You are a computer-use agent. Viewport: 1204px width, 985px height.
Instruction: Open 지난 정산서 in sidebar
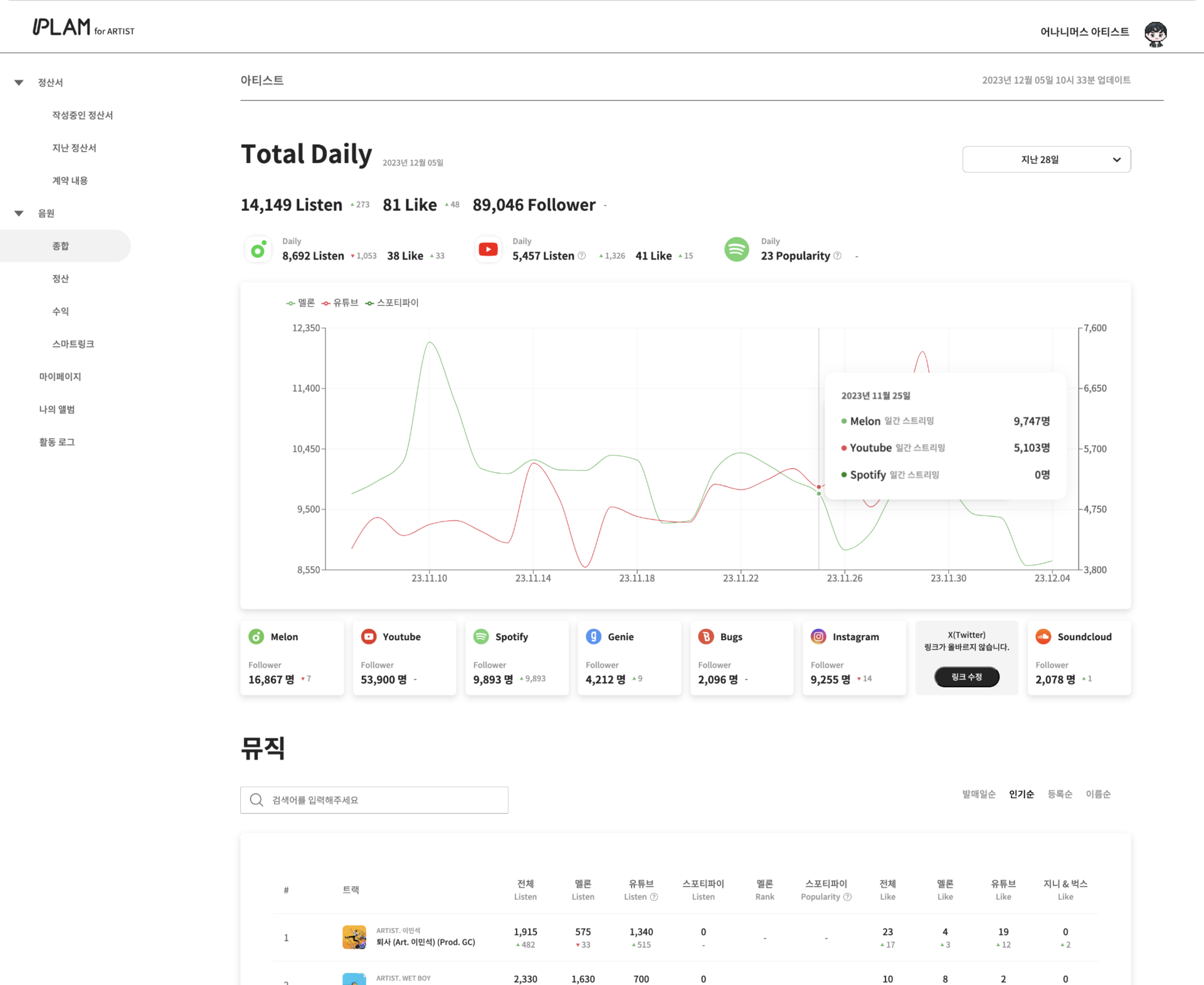coord(74,148)
